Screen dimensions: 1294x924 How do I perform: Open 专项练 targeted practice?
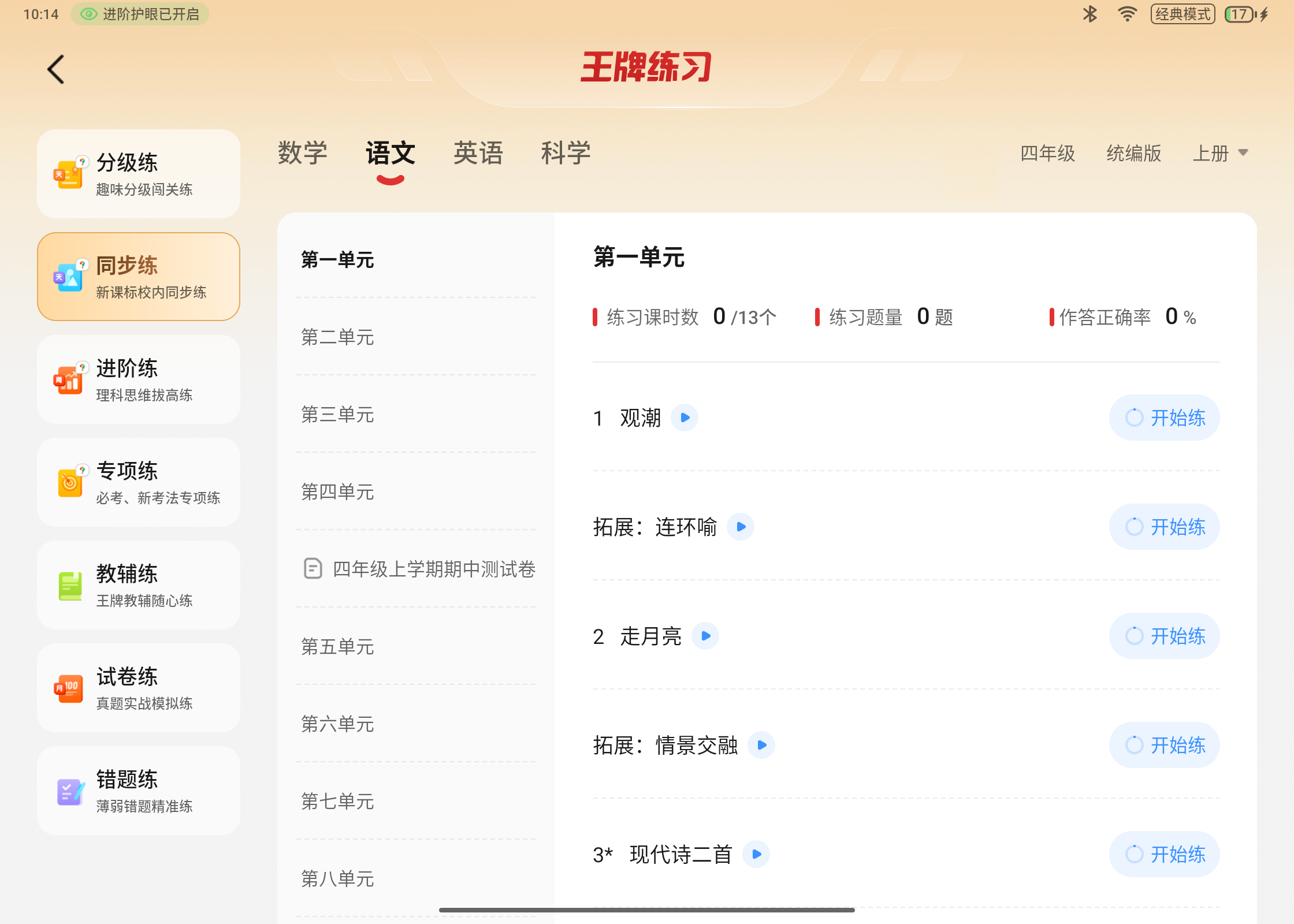139,482
